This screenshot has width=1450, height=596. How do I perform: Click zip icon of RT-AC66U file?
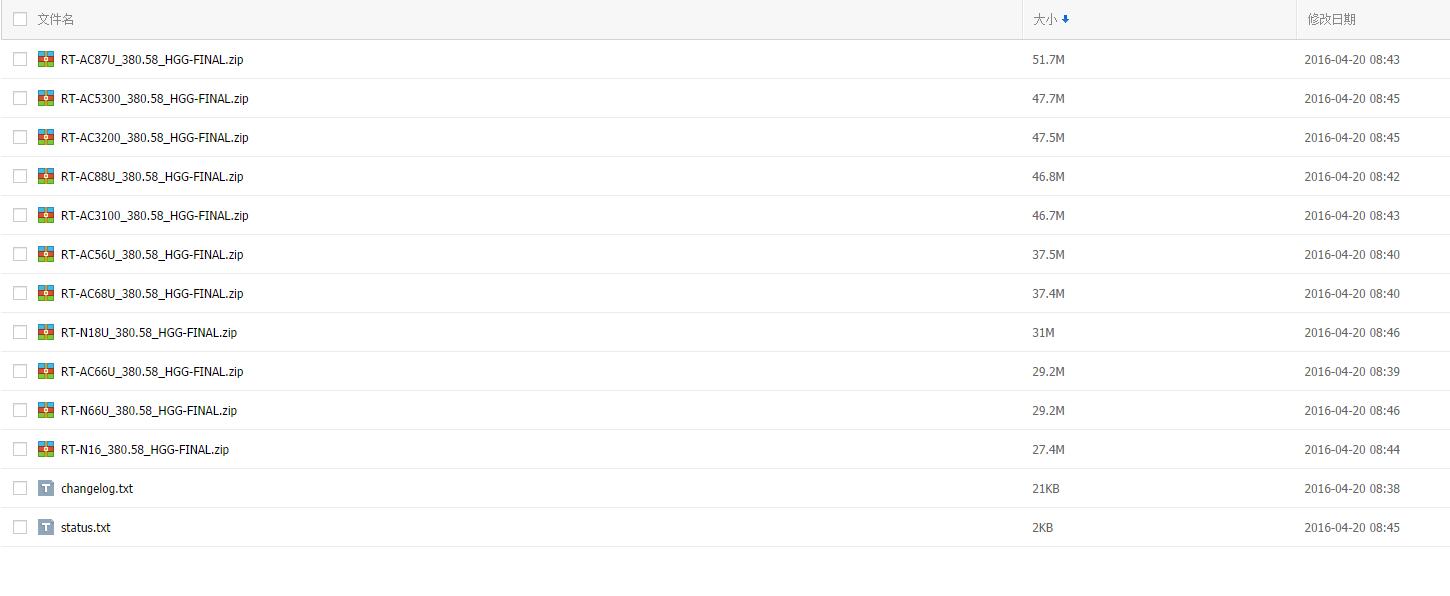[46, 371]
